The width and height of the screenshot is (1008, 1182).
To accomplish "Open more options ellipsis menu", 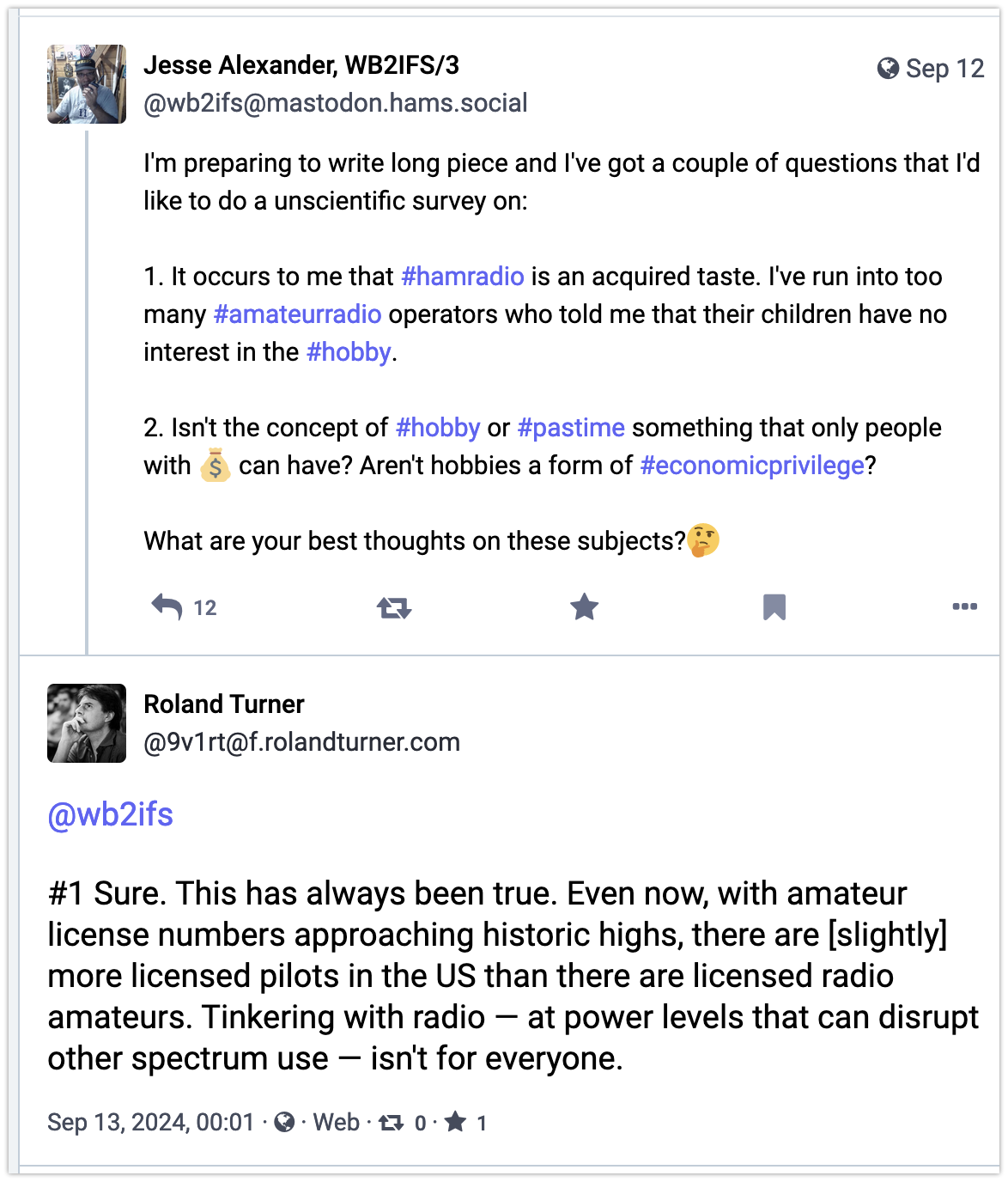I will click(964, 607).
